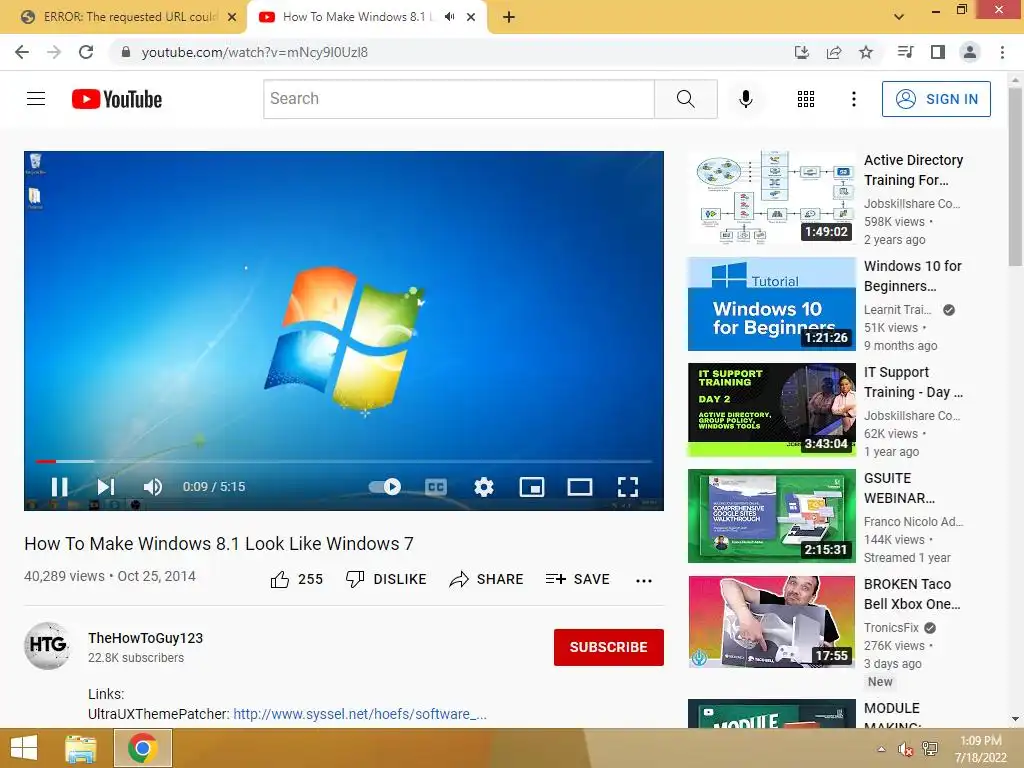Click Chrome icon in taskbar

tap(142, 748)
